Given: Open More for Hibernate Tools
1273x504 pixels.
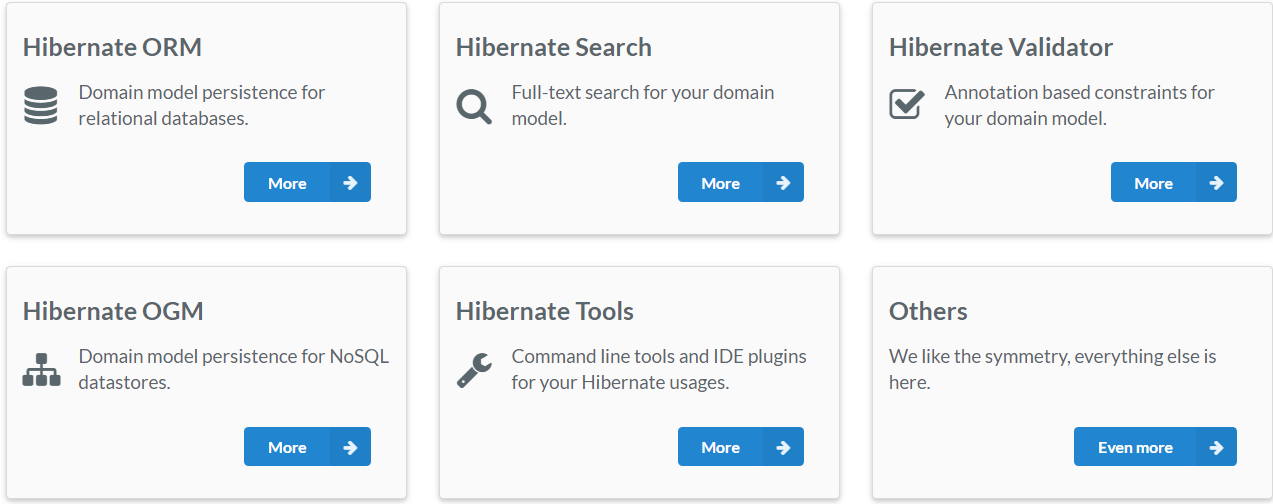Looking at the screenshot, I should [x=741, y=447].
